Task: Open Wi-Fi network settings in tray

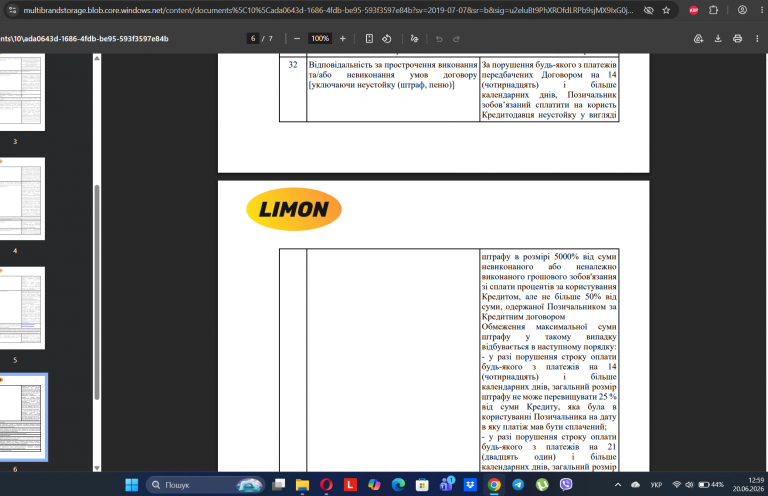Action: [677, 485]
